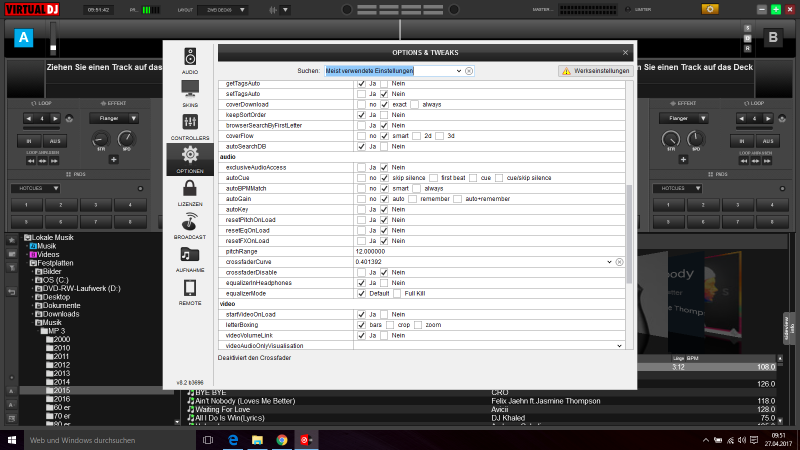The width and height of the screenshot is (800, 450).
Task: Check Full Kill for equalizerMode
Action: [x=397, y=293]
